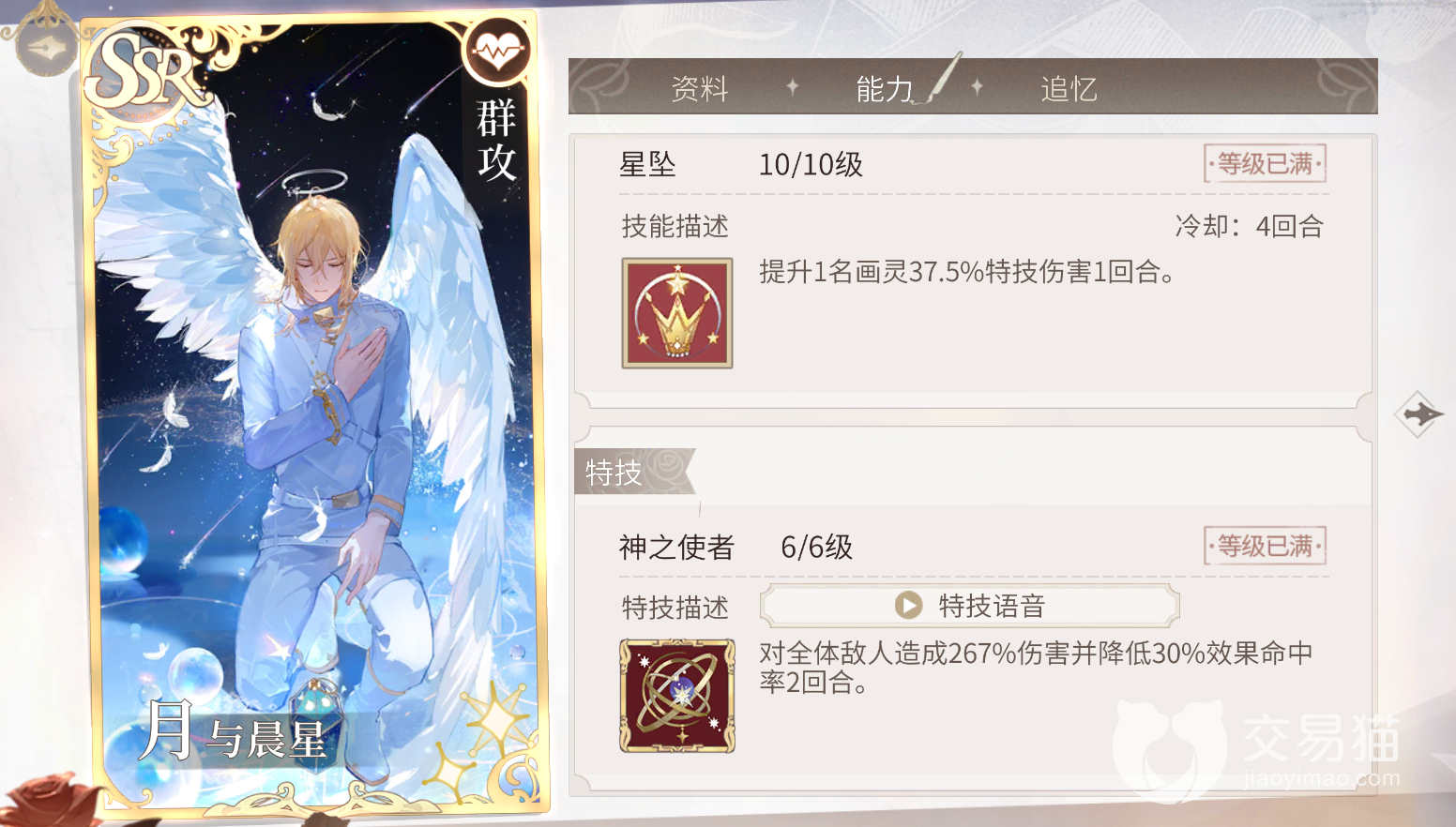Viewport: 1456px width, 827px height.
Task: Tap the next card arrow on right edge
Action: (1418, 413)
